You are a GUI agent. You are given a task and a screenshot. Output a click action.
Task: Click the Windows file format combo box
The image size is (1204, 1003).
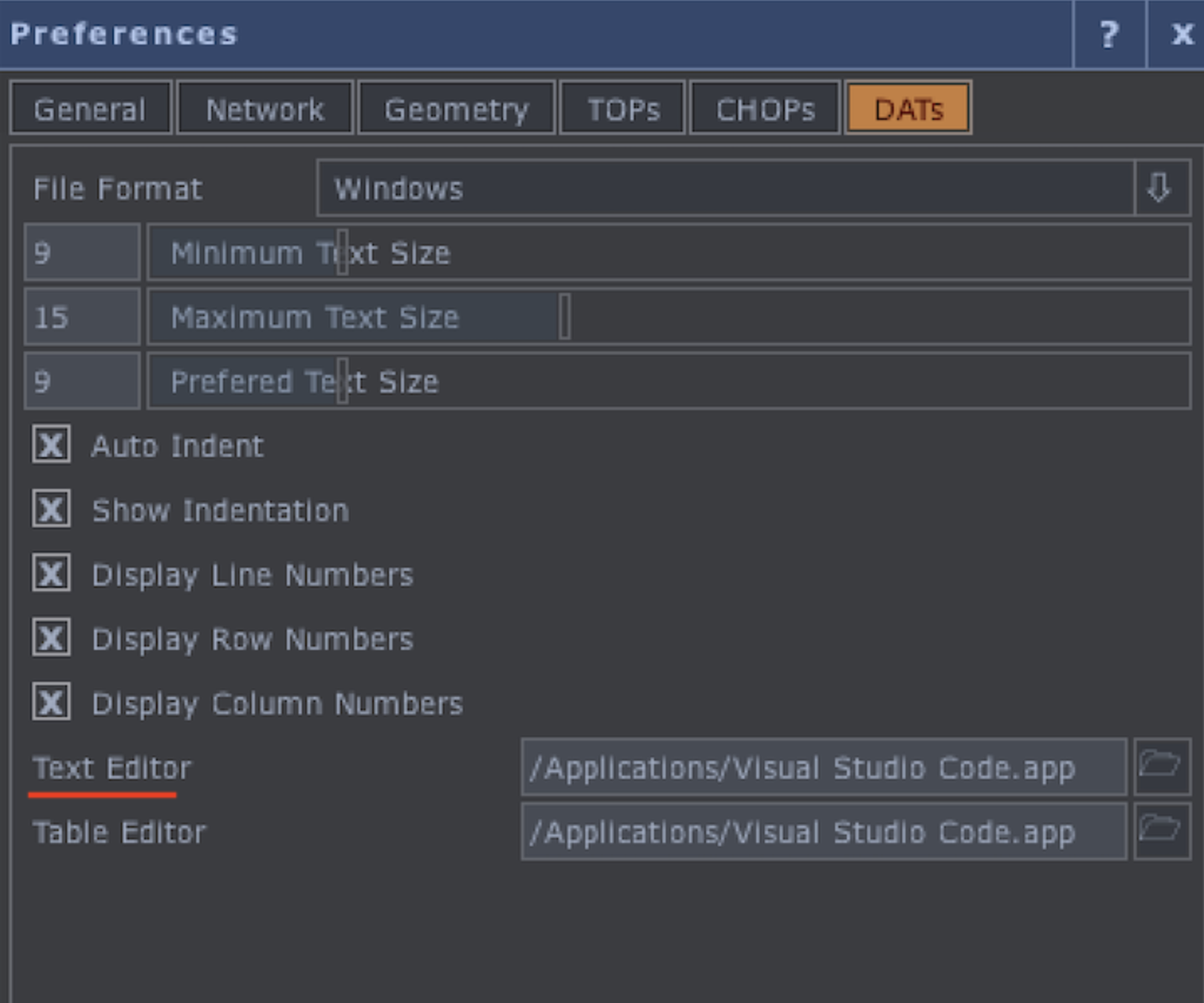(726, 188)
